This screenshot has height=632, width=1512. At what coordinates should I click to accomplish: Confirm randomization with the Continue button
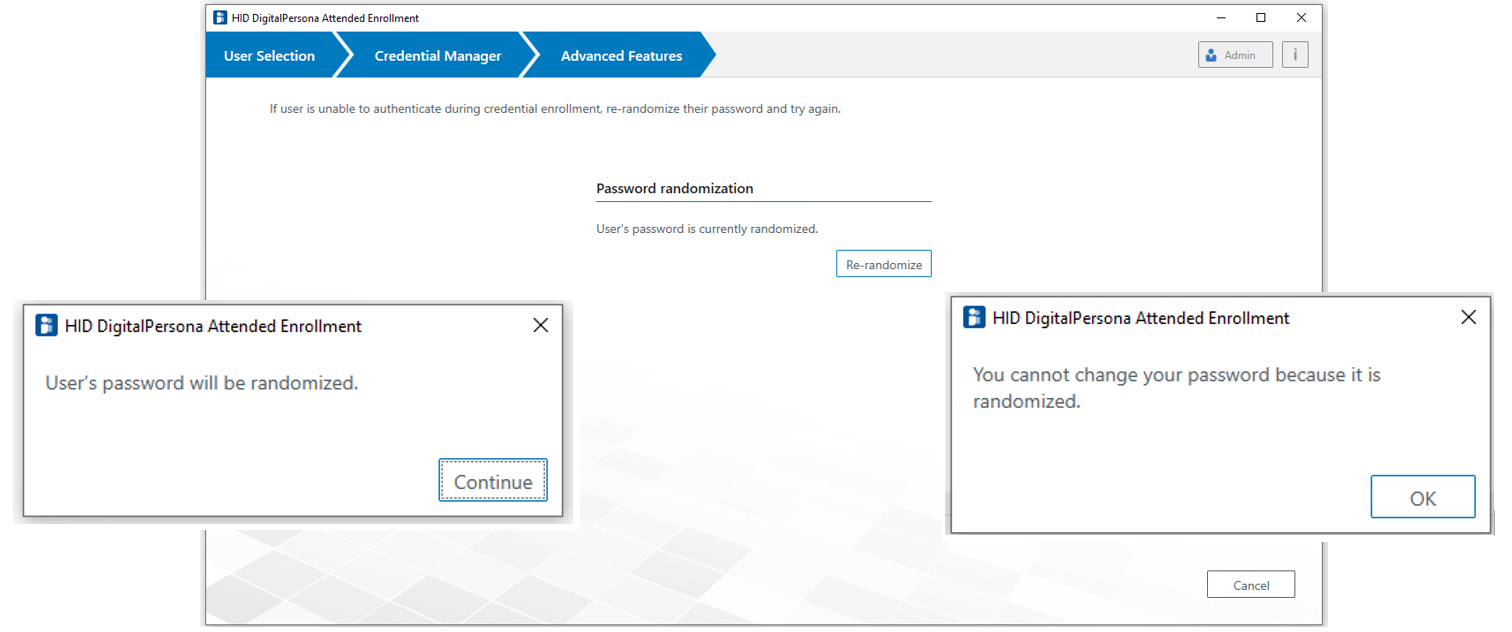pos(493,482)
